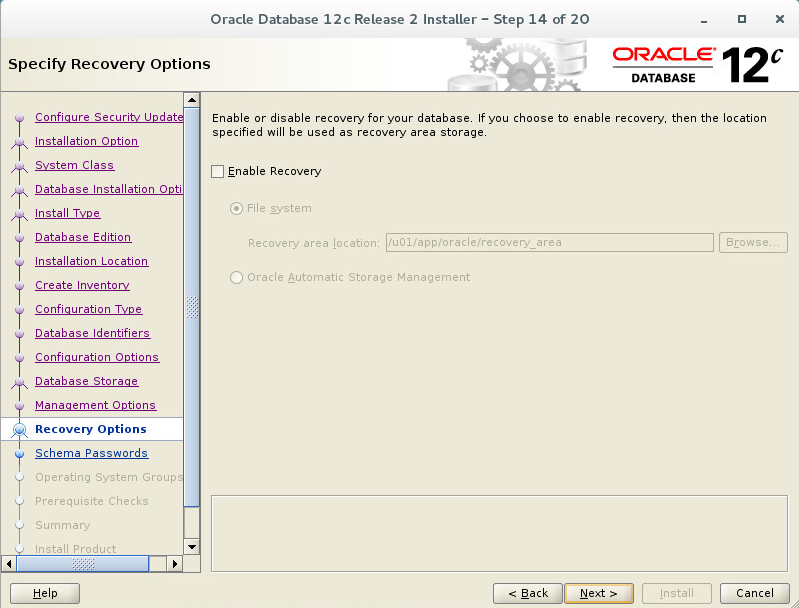Click the Installation Option step marker icon
799x608 pixels.
19,142
